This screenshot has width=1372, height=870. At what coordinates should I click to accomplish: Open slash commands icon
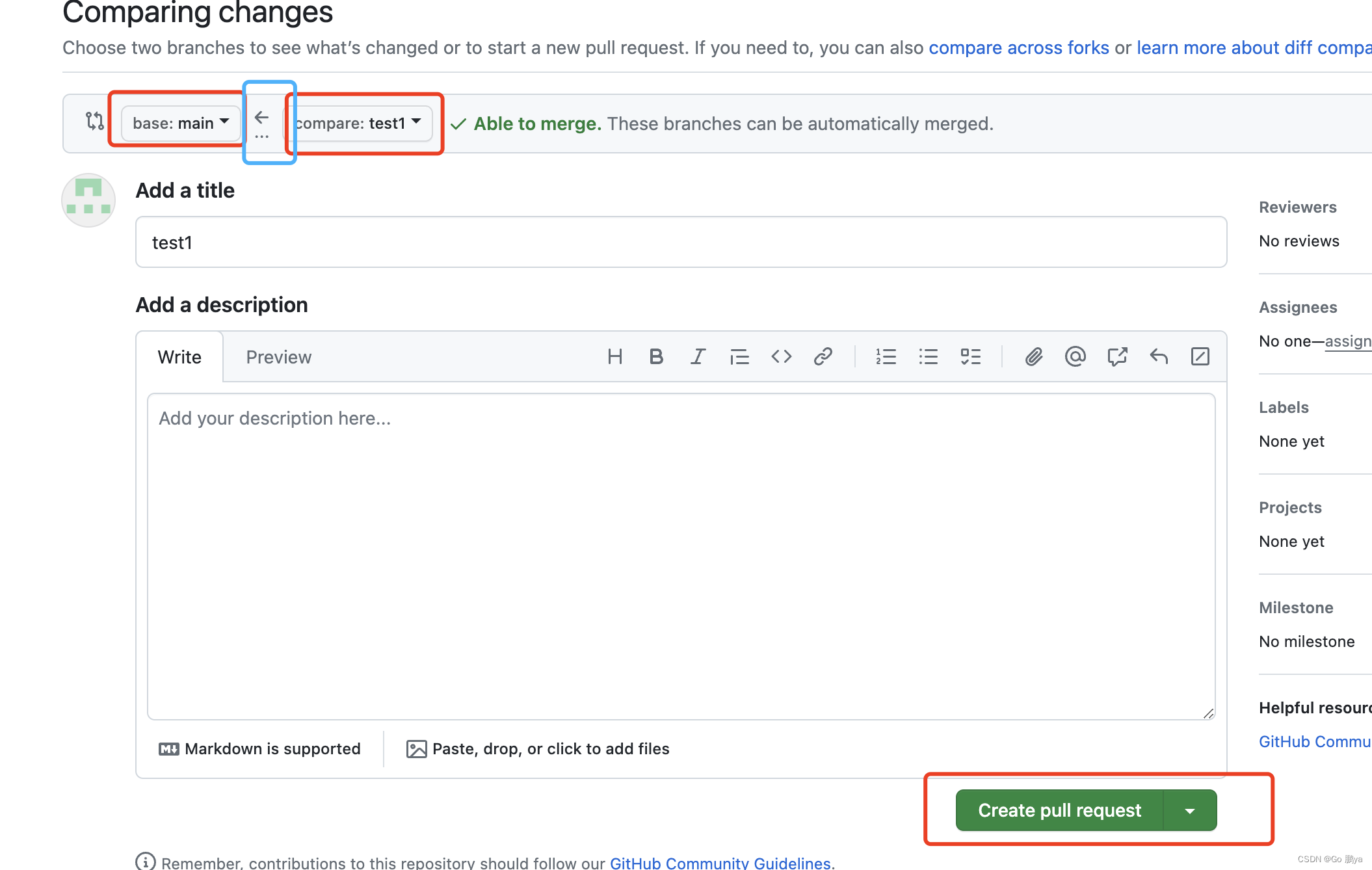pyautogui.click(x=1200, y=356)
